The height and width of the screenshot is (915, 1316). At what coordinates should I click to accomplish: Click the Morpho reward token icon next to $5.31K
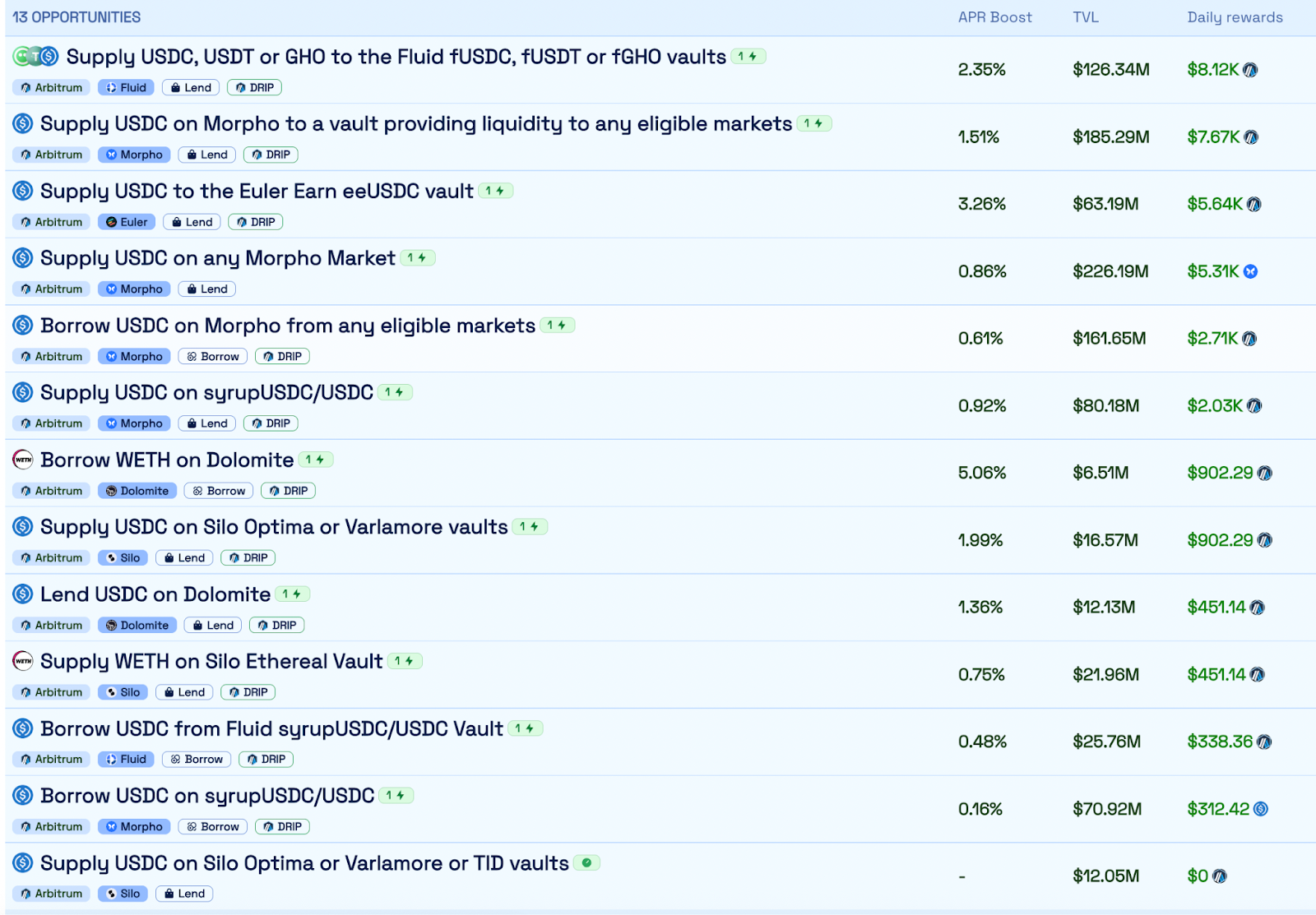[x=1250, y=271]
